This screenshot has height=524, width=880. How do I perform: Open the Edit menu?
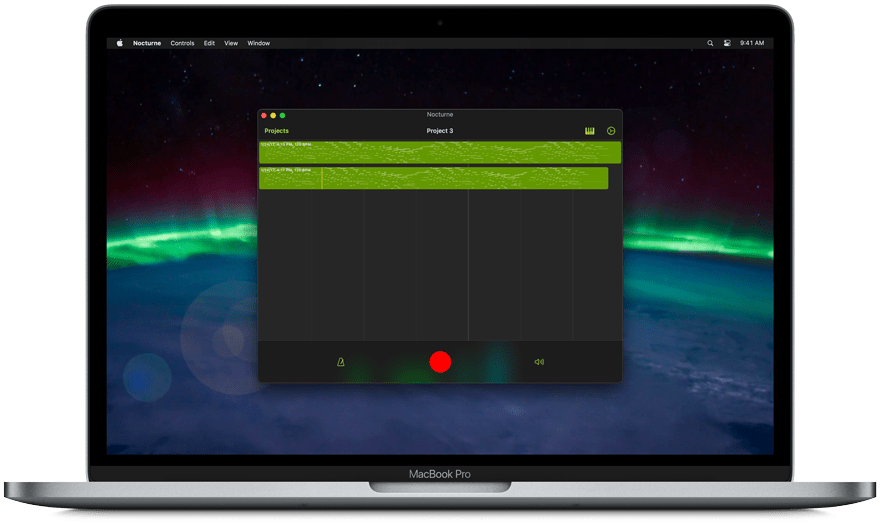tap(209, 43)
